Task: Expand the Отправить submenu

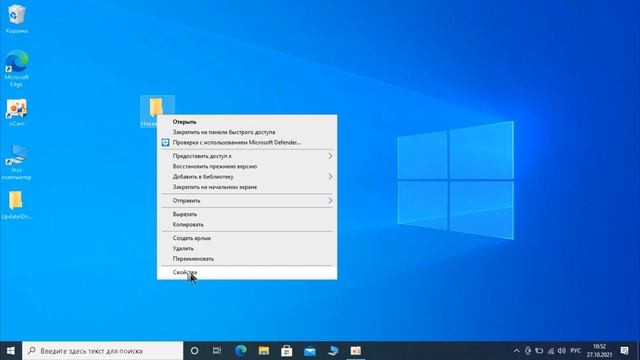Action: [247, 200]
